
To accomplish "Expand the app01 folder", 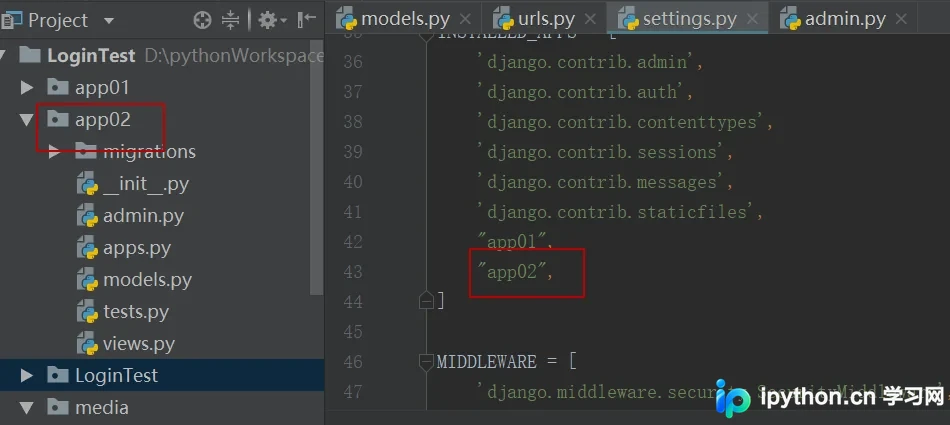I will (26, 88).
